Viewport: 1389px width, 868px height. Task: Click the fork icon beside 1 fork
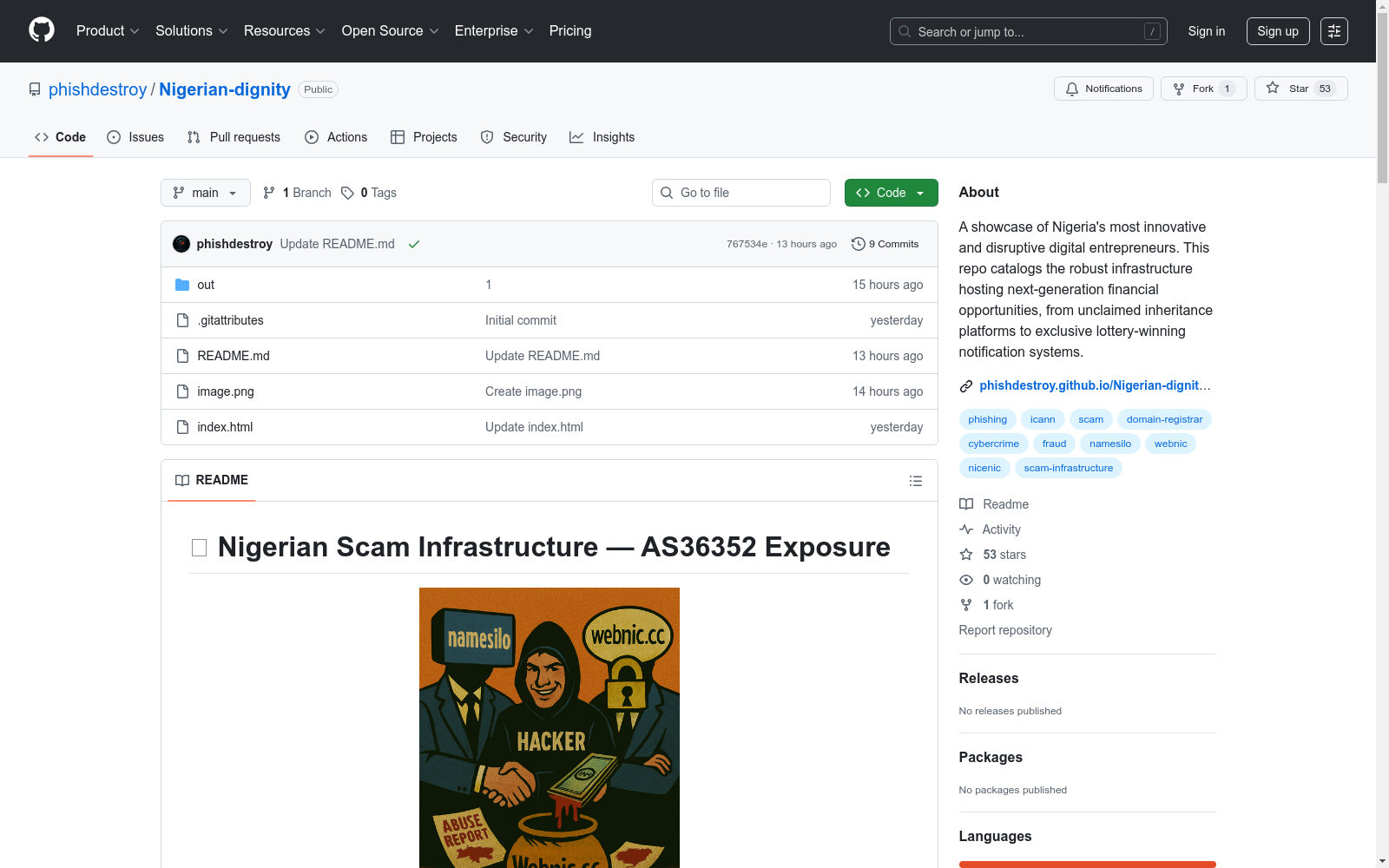point(966,605)
